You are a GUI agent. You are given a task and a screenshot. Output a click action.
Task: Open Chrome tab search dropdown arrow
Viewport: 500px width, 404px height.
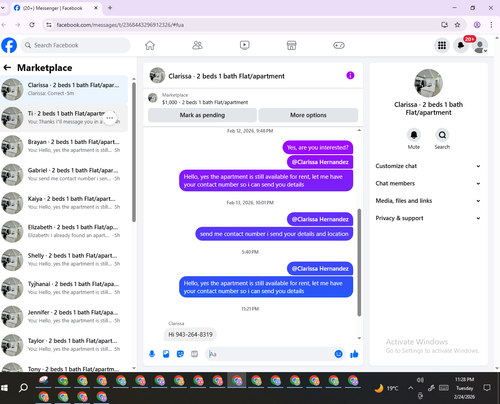3,8
